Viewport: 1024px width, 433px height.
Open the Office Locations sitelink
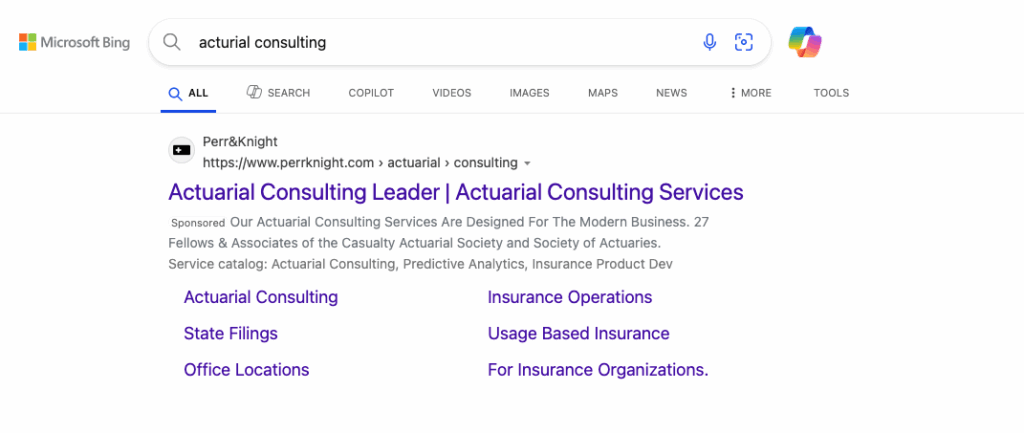(246, 370)
